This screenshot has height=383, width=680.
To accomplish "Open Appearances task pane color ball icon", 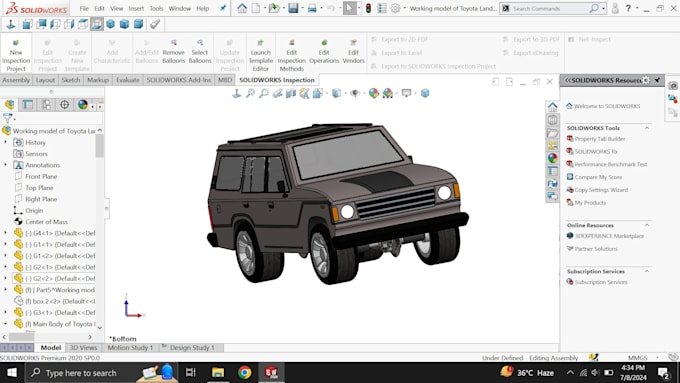I will click(552, 158).
